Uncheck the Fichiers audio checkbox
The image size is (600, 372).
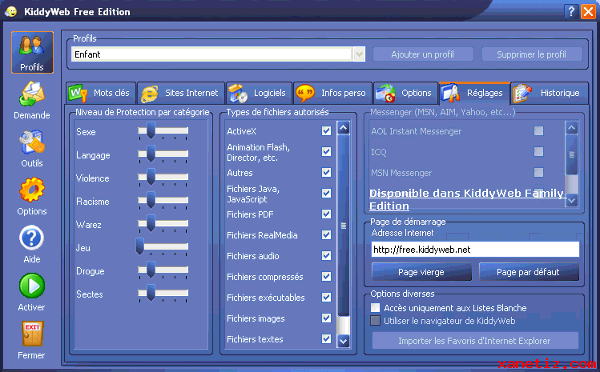326,256
